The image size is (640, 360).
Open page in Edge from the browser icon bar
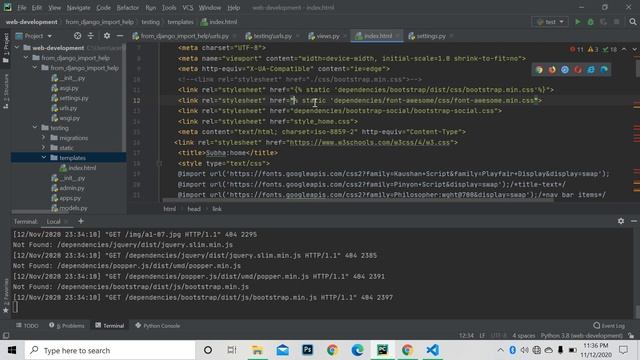click(604, 69)
